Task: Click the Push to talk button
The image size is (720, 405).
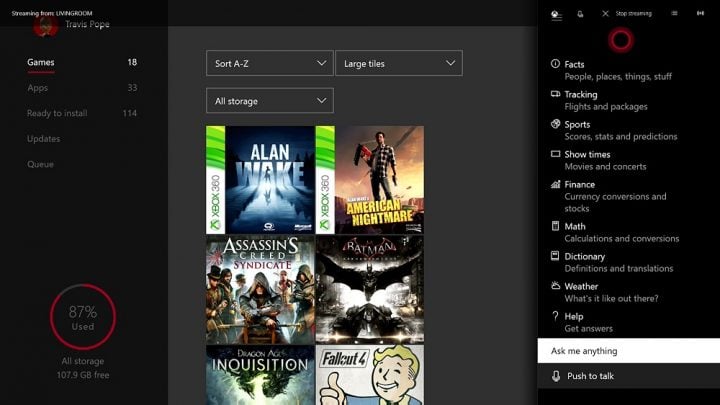Action: (629, 376)
